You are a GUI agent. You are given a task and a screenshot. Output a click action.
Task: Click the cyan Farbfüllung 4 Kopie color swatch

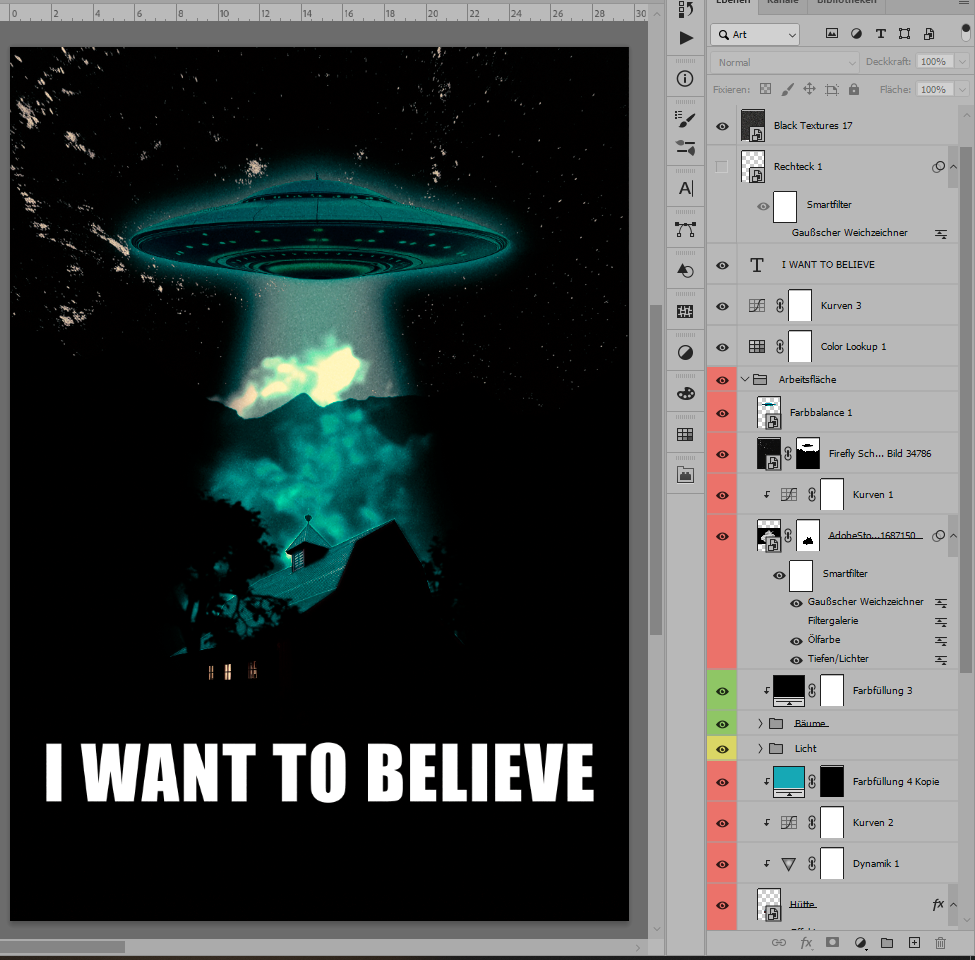[788, 782]
